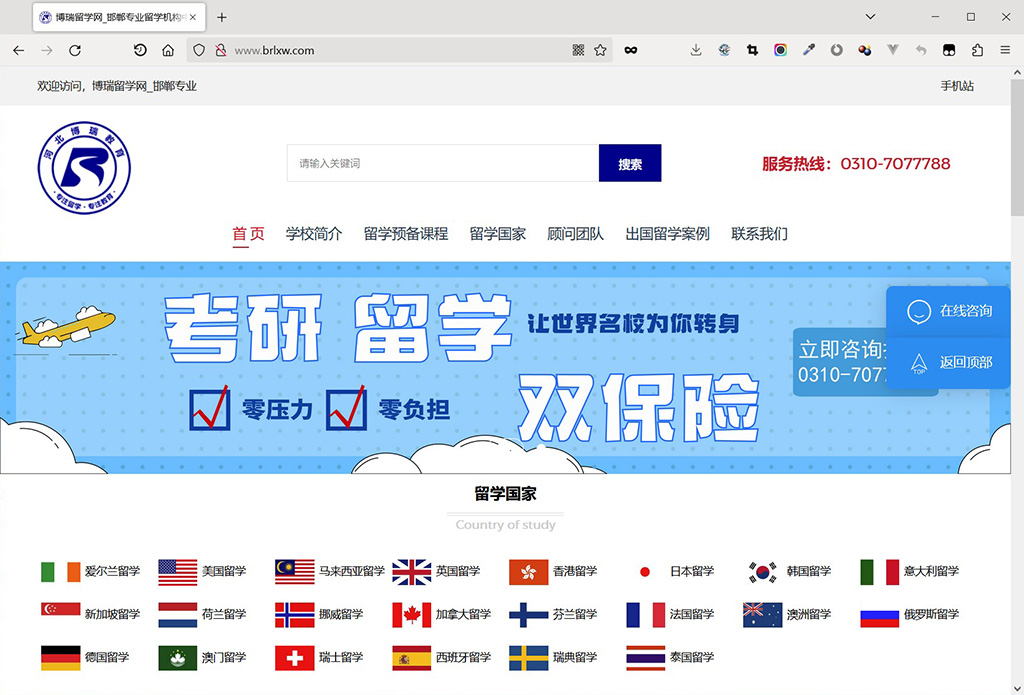This screenshot has width=1024, height=695.
Task: Expand the tab list chevron
Action: (x=868, y=16)
